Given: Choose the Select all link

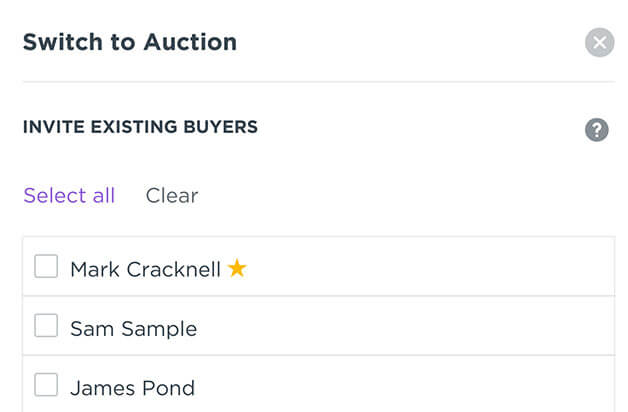Looking at the screenshot, I should (69, 195).
